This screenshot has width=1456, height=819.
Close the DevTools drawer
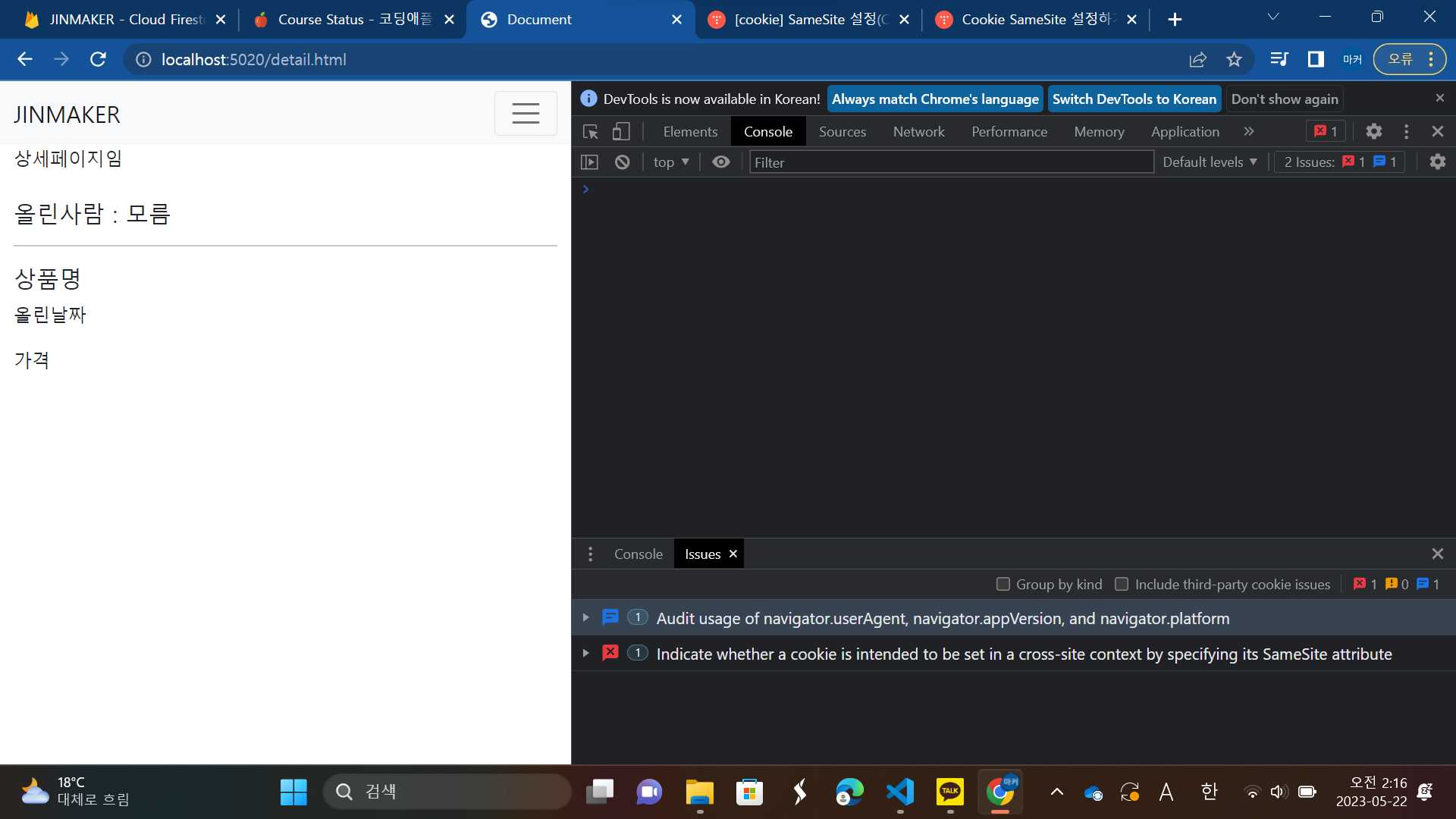click(x=1437, y=554)
